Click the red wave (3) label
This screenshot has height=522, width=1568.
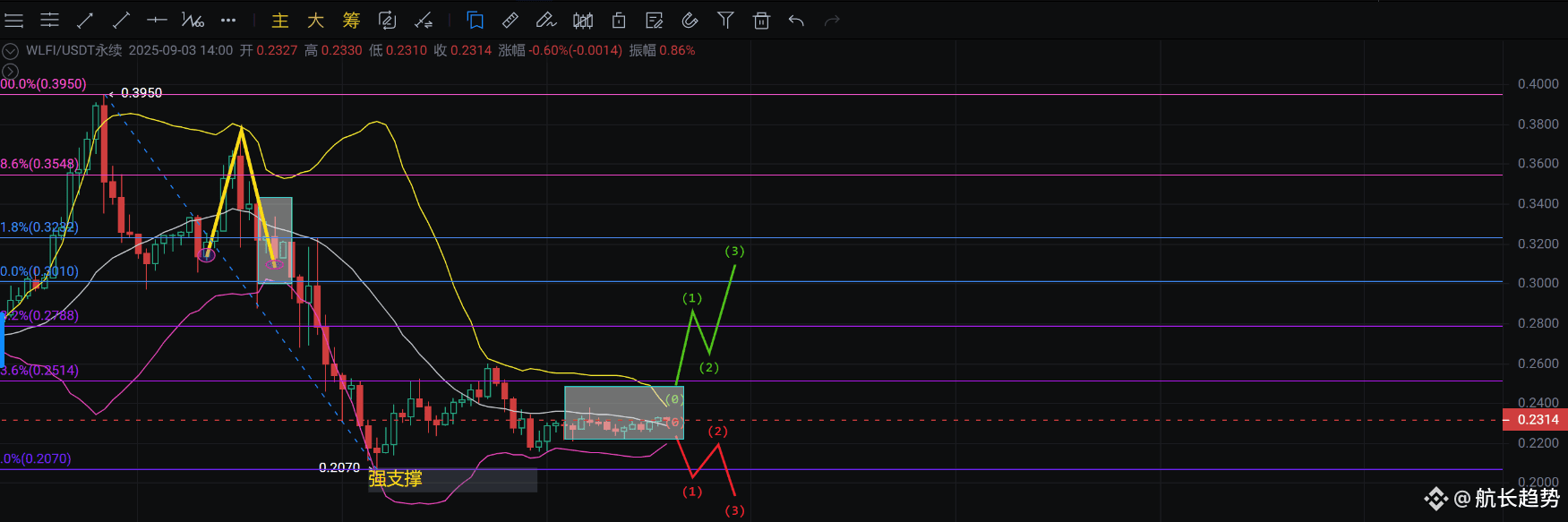pyautogui.click(x=734, y=510)
